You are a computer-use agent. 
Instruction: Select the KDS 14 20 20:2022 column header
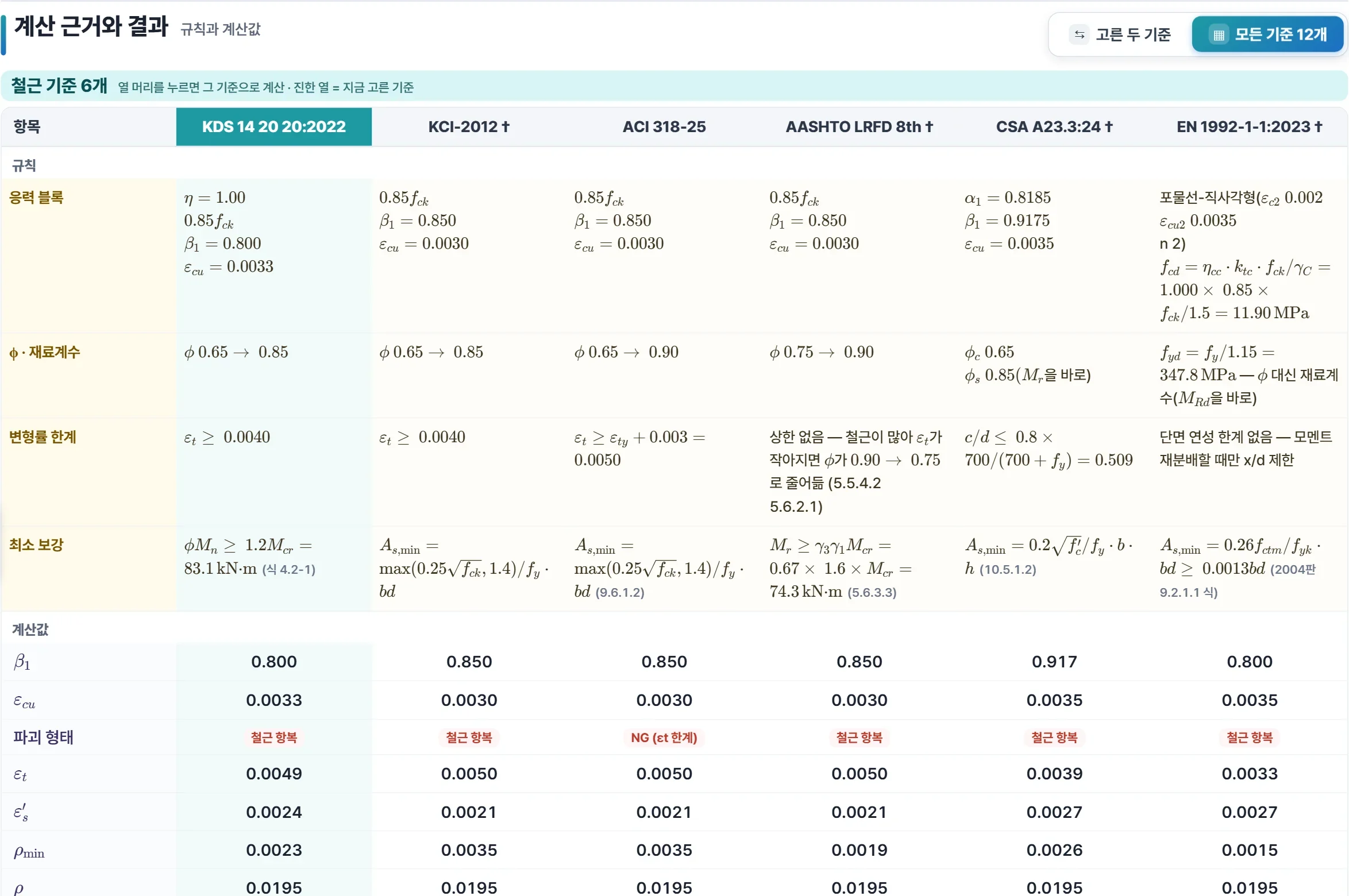(x=274, y=126)
